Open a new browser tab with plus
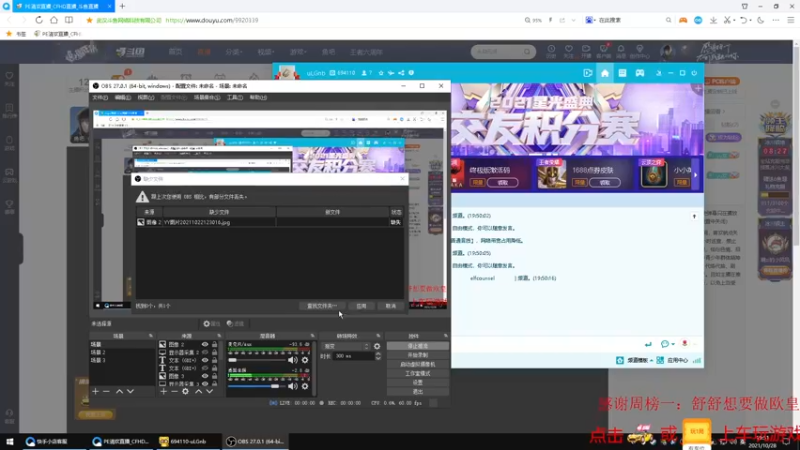The image size is (800, 450). pyautogui.click(x=122, y=6)
